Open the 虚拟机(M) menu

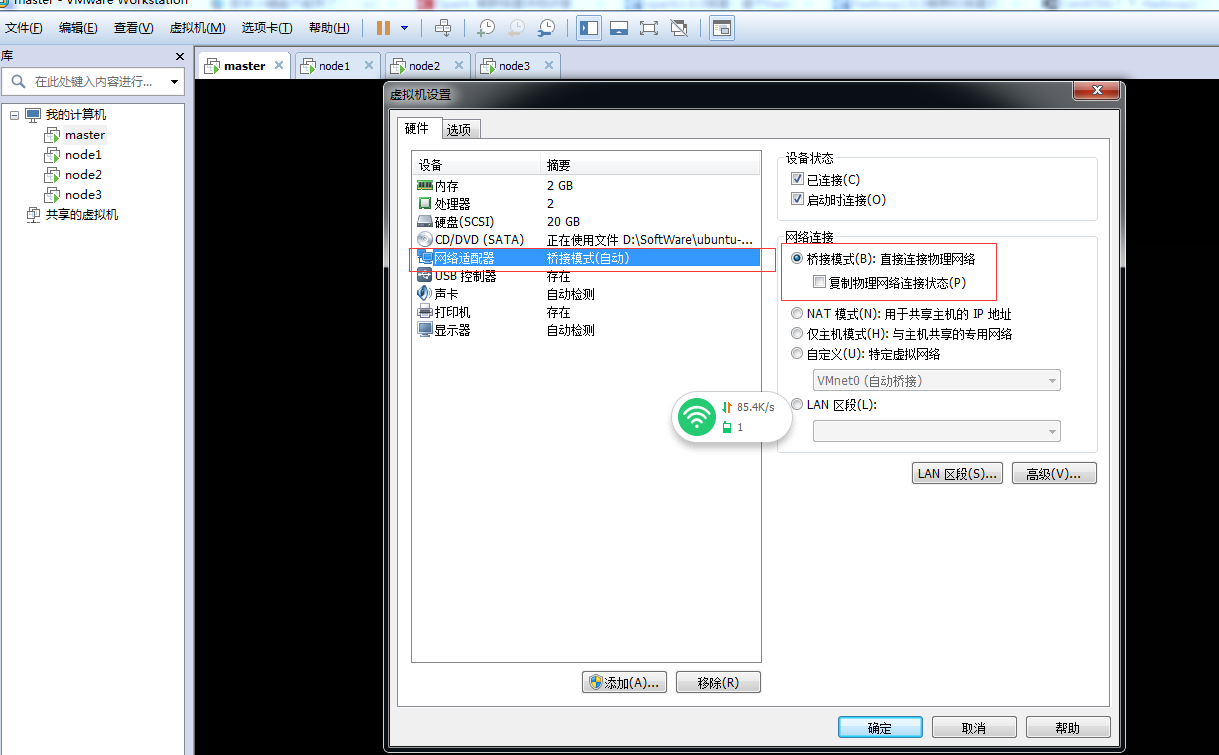click(x=197, y=28)
